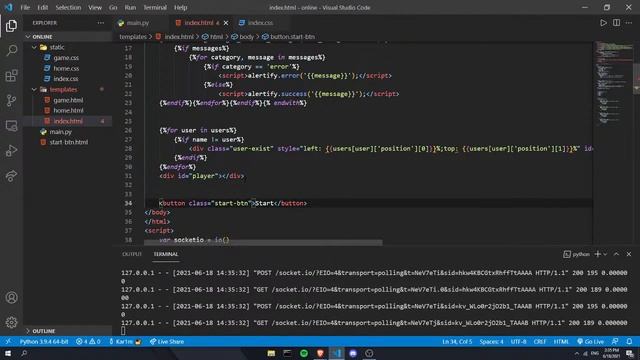
Task: Change CRLF line ending setting
Action: (x=540, y=342)
